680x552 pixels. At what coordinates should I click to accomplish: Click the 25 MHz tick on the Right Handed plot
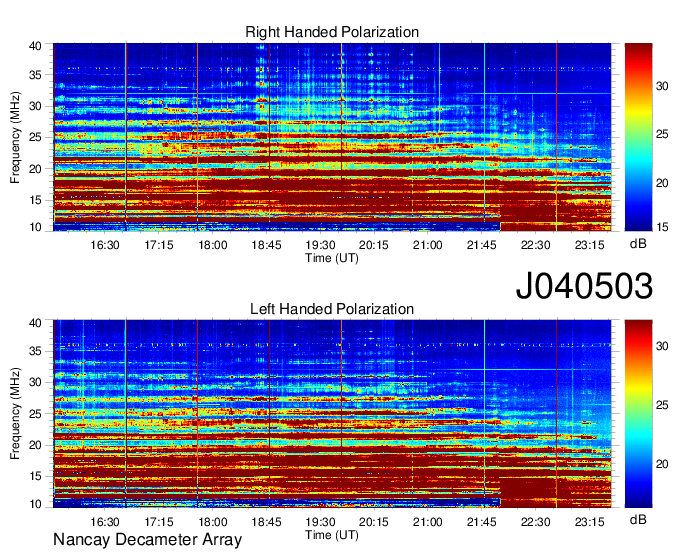pyautogui.click(x=35, y=137)
